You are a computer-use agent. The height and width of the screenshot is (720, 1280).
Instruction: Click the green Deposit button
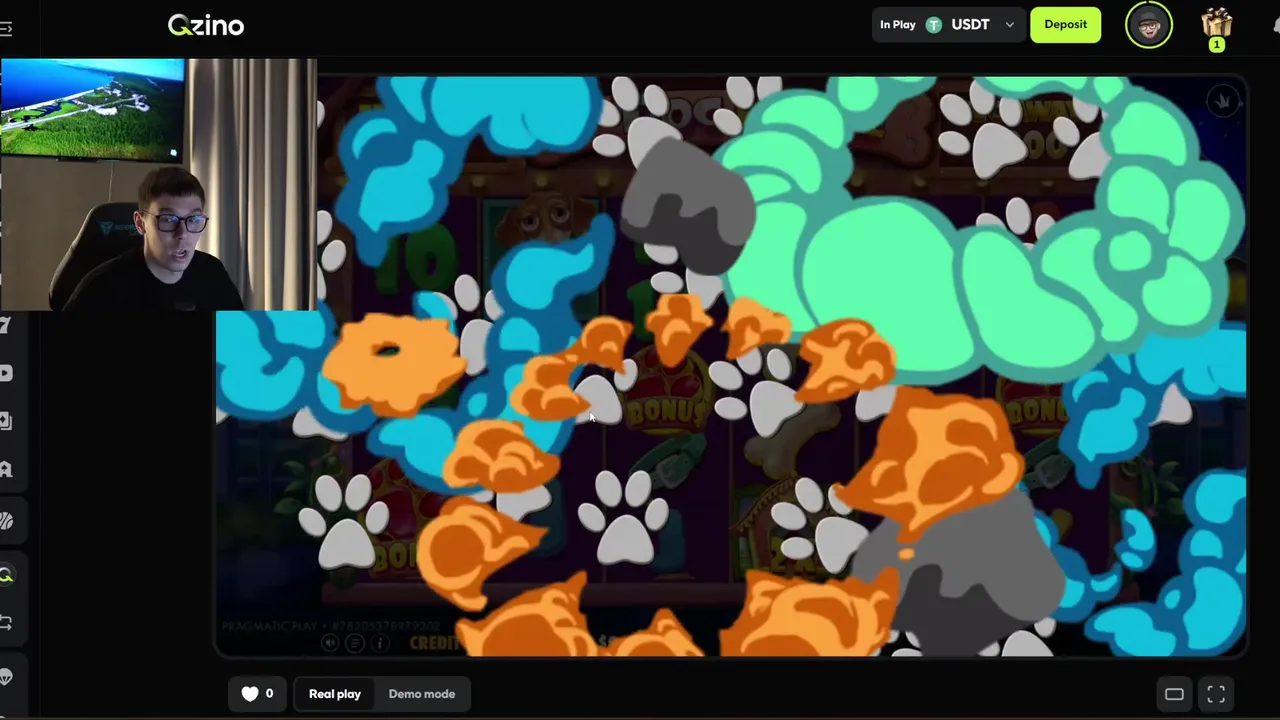(x=1065, y=25)
